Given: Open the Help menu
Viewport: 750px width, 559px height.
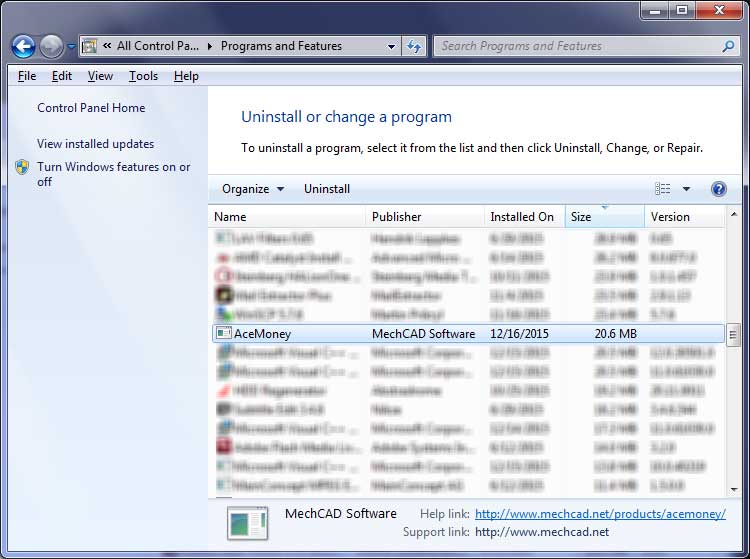Looking at the screenshot, I should [186, 76].
